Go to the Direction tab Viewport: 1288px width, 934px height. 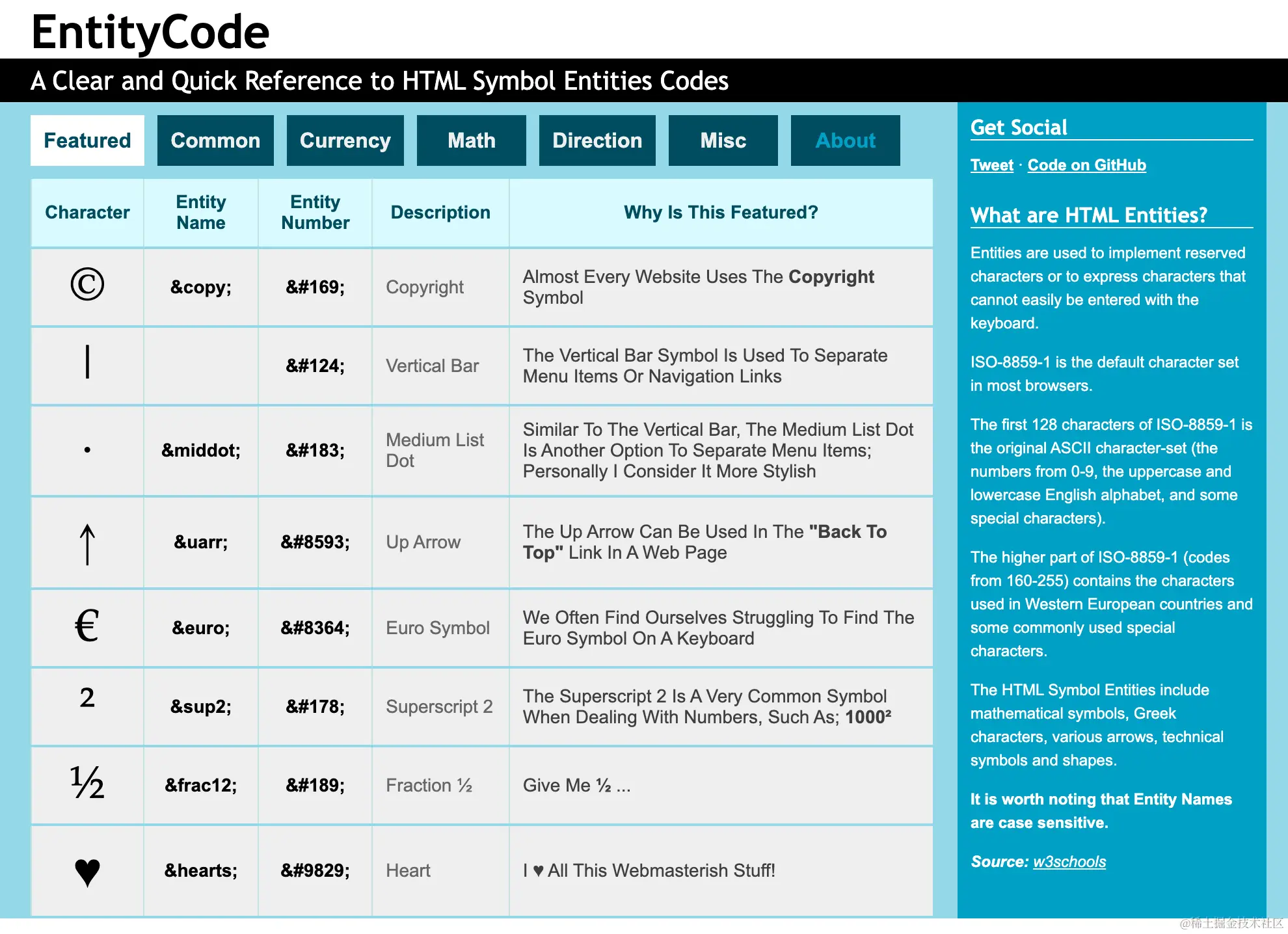click(x=597, y=140)
